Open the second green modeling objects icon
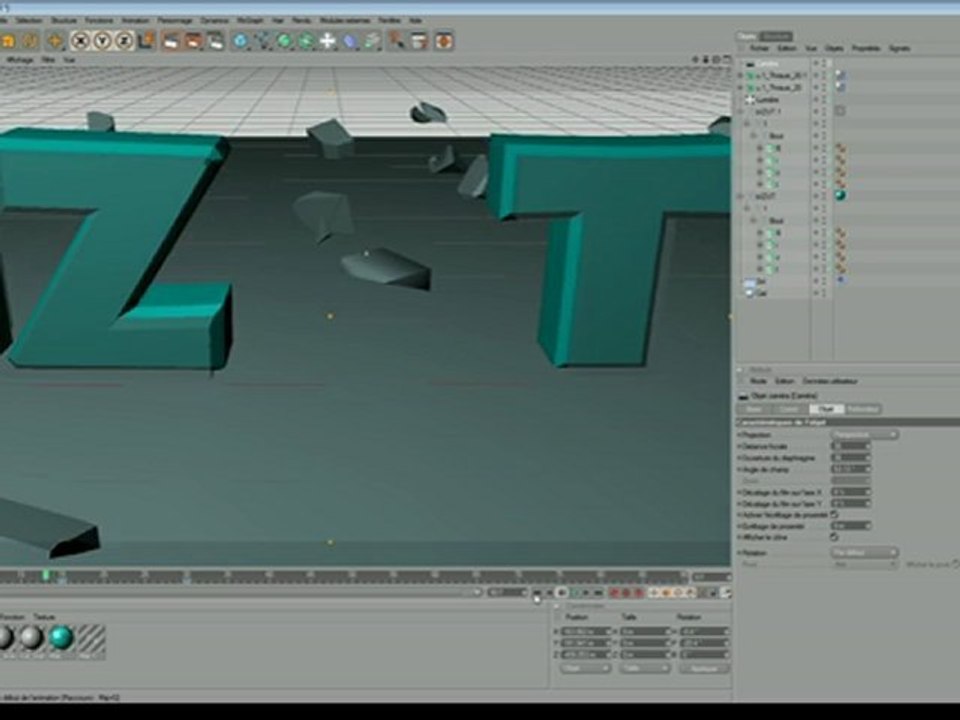960x720 pixels. 306,41
